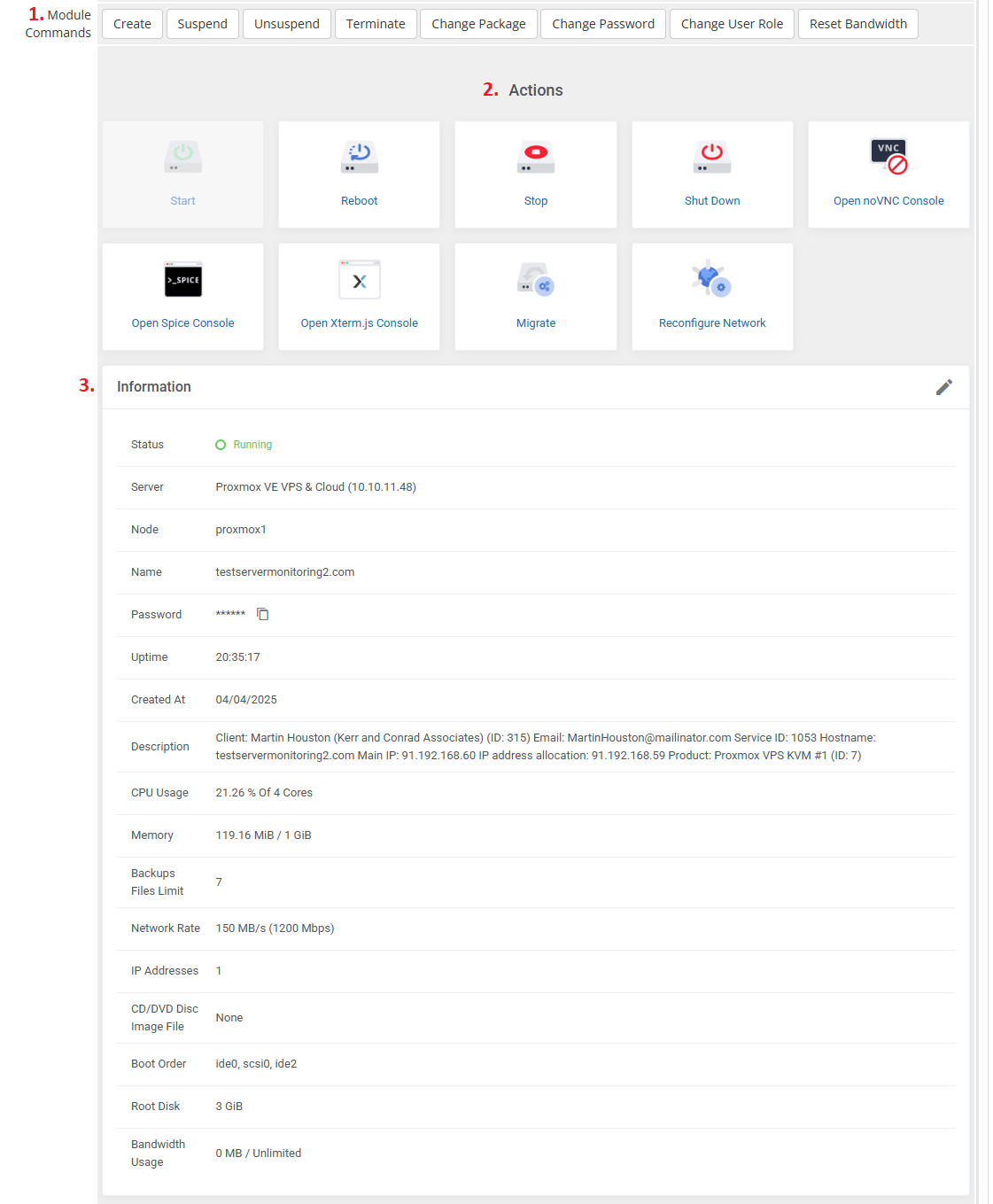
Task: Edit Information with the pencil icon
Action: pos(944,387)
